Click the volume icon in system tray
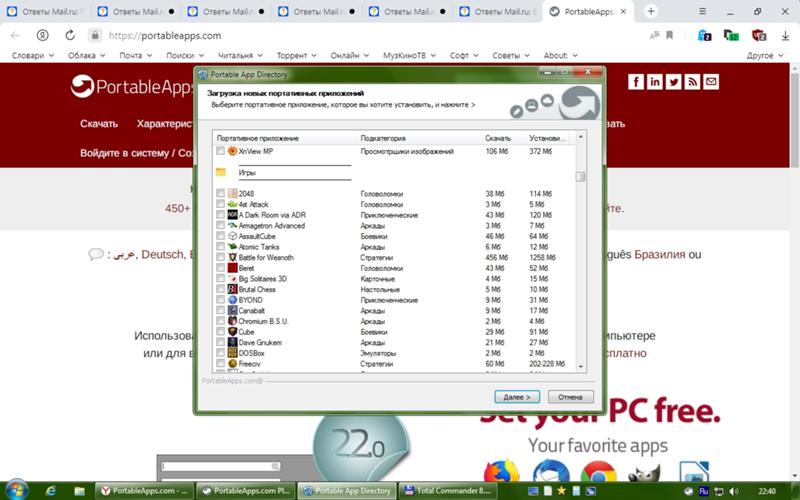The width and height of the screenshot is (800, 500). [x=734, y=491]
